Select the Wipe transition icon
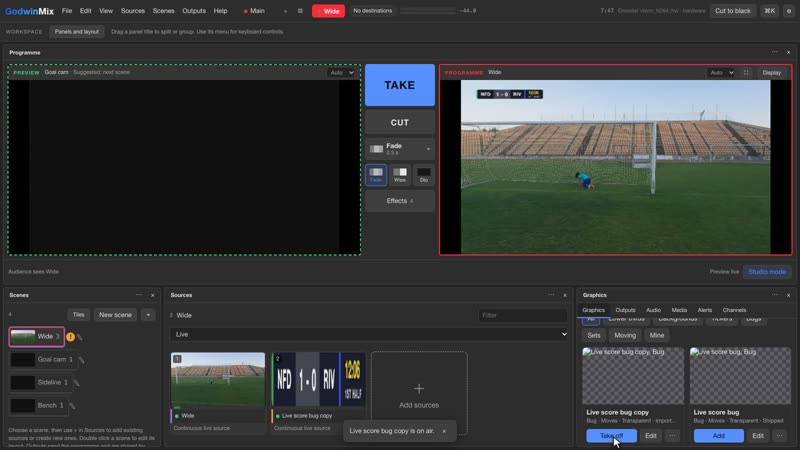Viewport: 800px width, 450px height. (x=400, y=175)
